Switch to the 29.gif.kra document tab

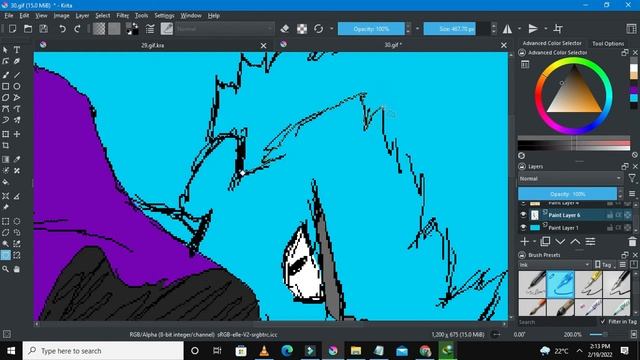[153, 45]
